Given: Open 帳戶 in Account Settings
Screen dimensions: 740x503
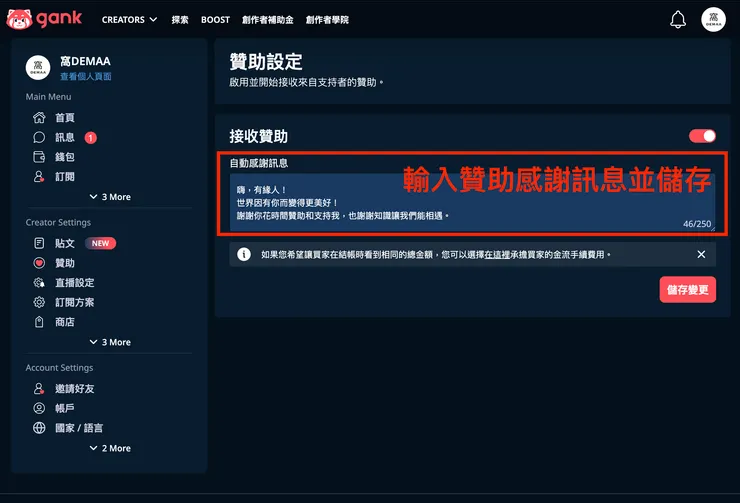Looking at the screenshot, I should (x=65, y=408).
